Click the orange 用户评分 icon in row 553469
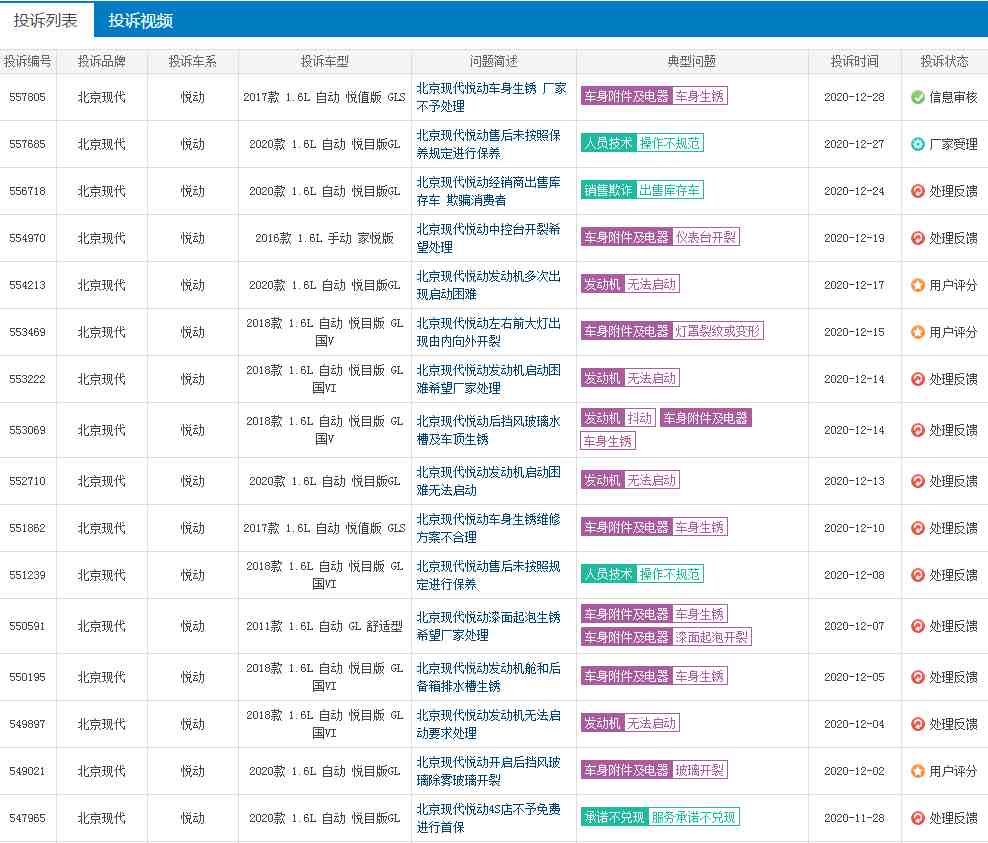This screenshot has height=843, width=988. click(x=917, y=332)
